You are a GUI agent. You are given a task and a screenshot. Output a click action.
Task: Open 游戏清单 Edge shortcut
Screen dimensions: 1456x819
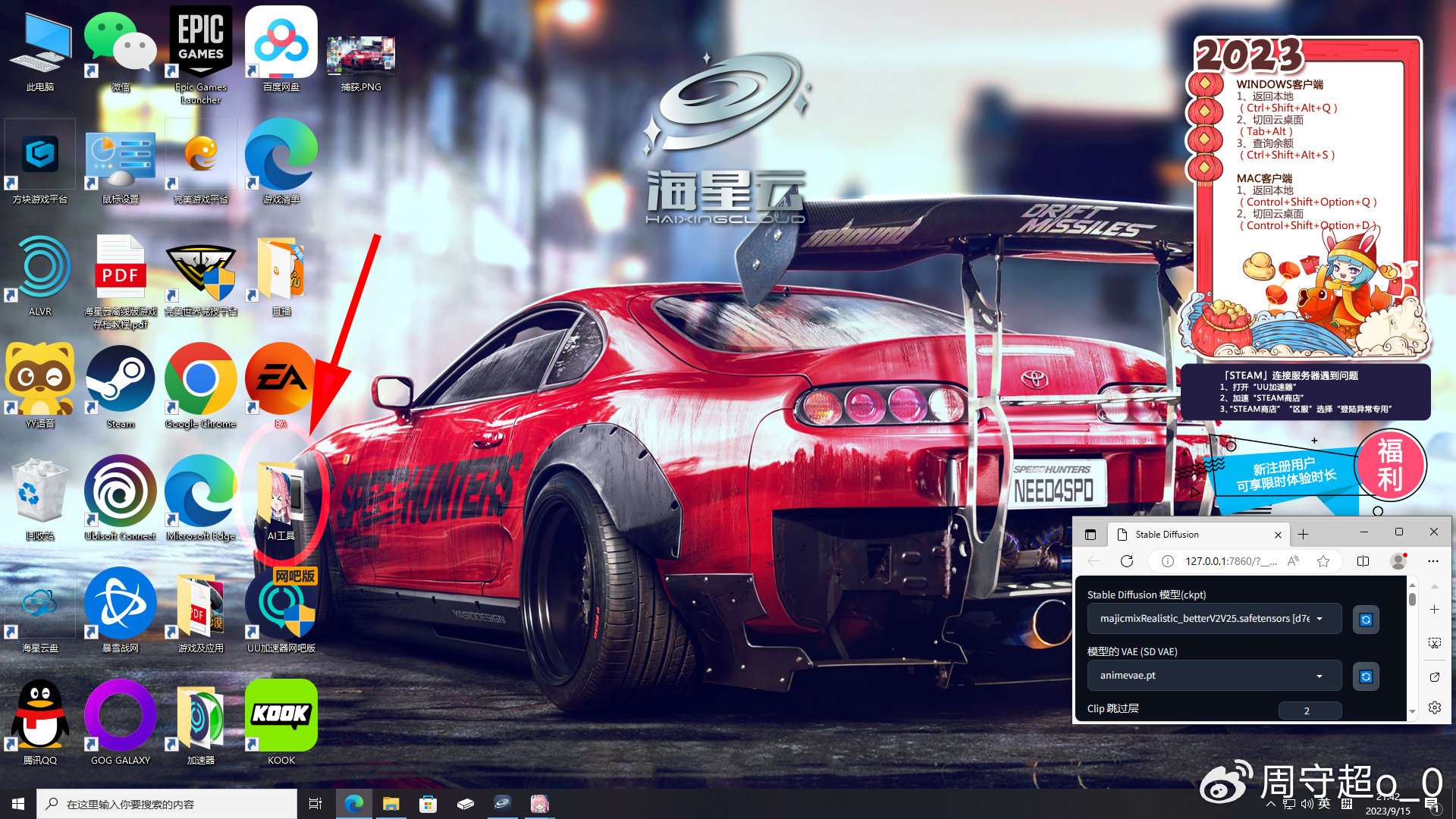point(281,162)
